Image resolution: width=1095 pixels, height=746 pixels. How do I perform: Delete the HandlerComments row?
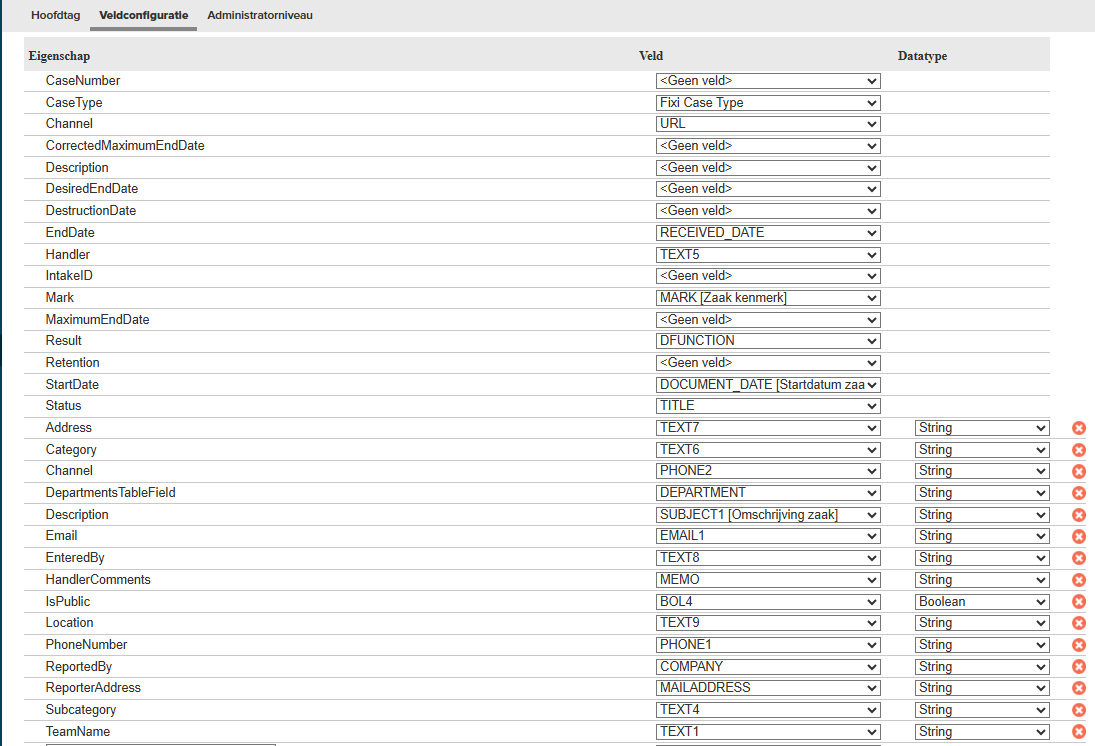pos(1079,580)
